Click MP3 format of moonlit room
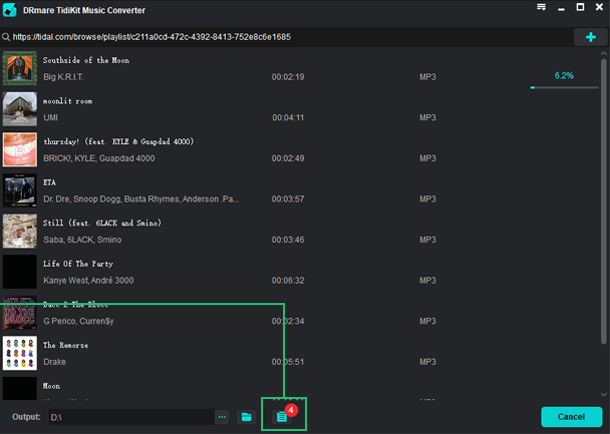This screenshot has height=434, width=610. 428,117
